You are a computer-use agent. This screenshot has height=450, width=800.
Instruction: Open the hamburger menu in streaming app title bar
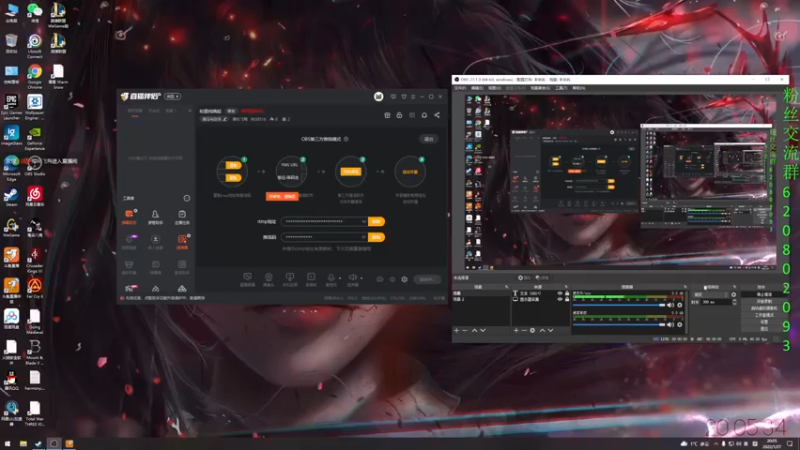[x=413, y=96]
